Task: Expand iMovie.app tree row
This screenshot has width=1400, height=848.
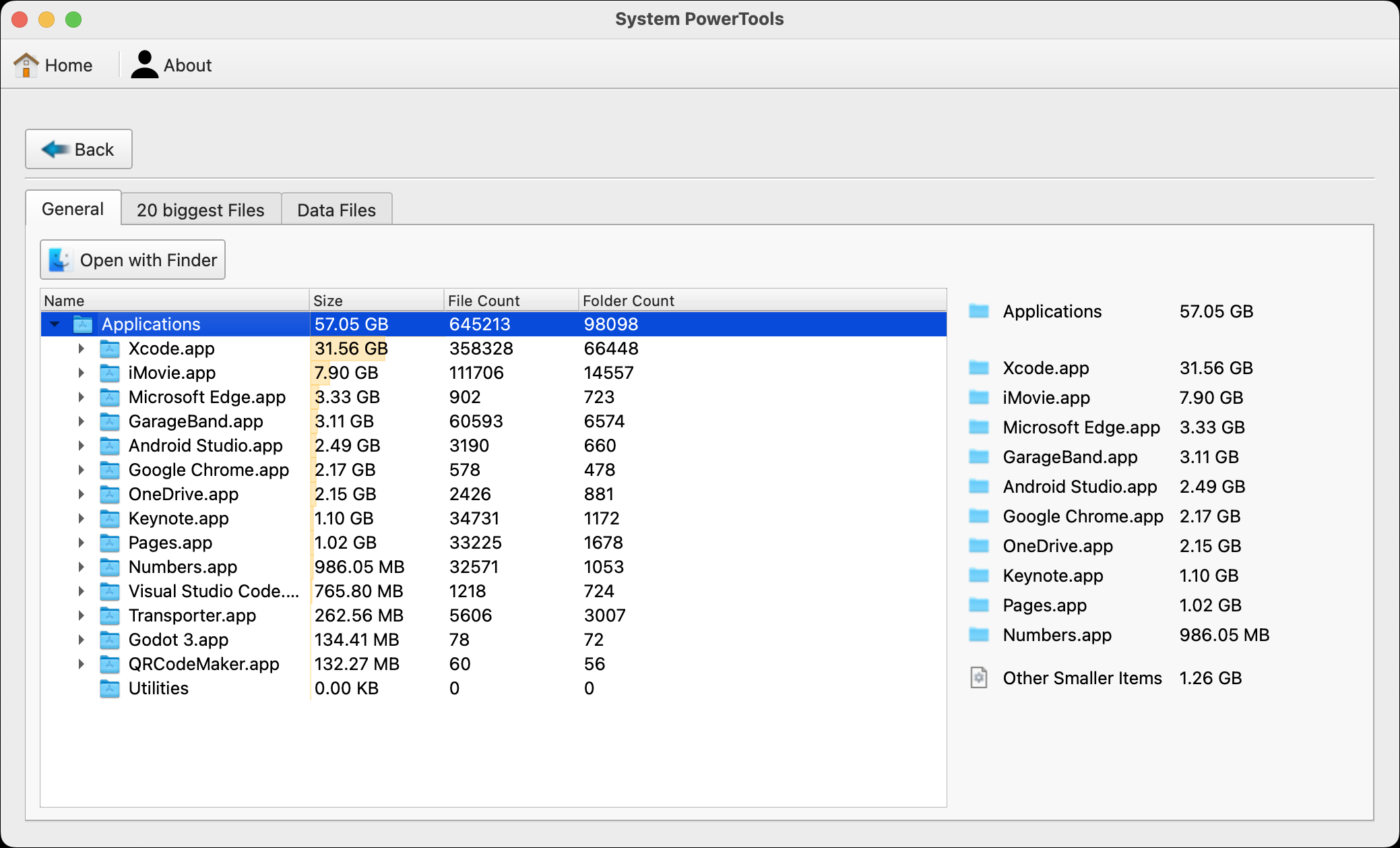Action: point(81,373)
